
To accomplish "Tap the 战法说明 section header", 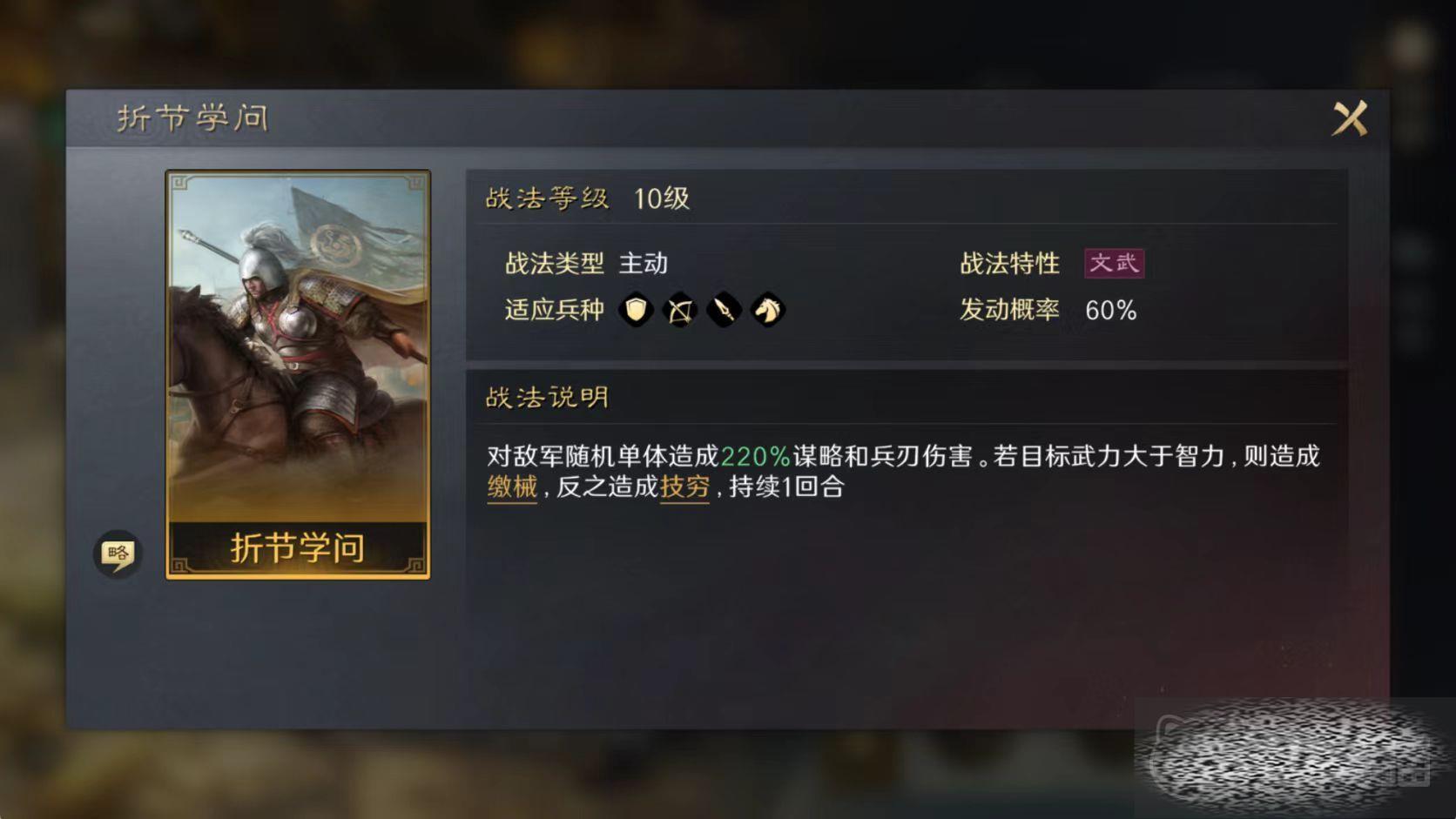I will pyautogui.click(x=547, y=398).
